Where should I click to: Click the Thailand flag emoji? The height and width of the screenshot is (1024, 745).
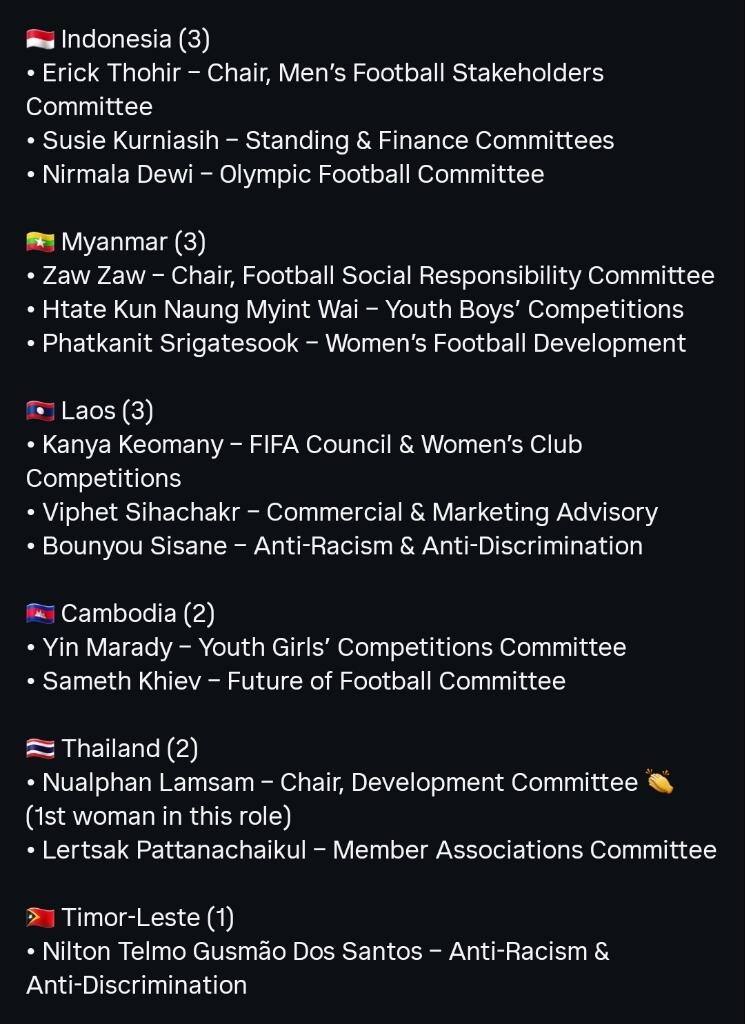pyautogui.click(x=40, y=749)
